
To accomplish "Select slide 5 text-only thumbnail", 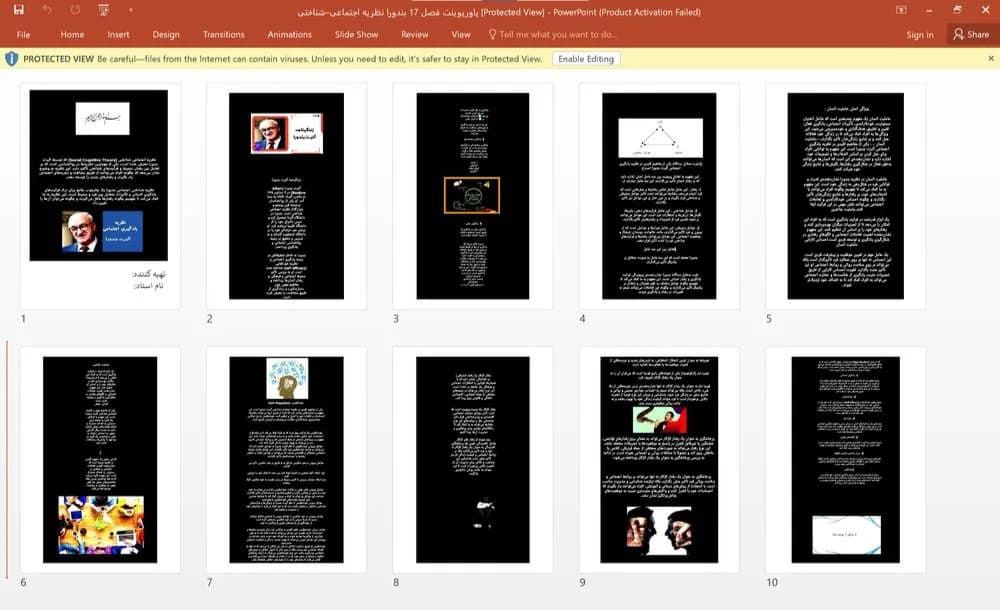I will coord(846,196).
